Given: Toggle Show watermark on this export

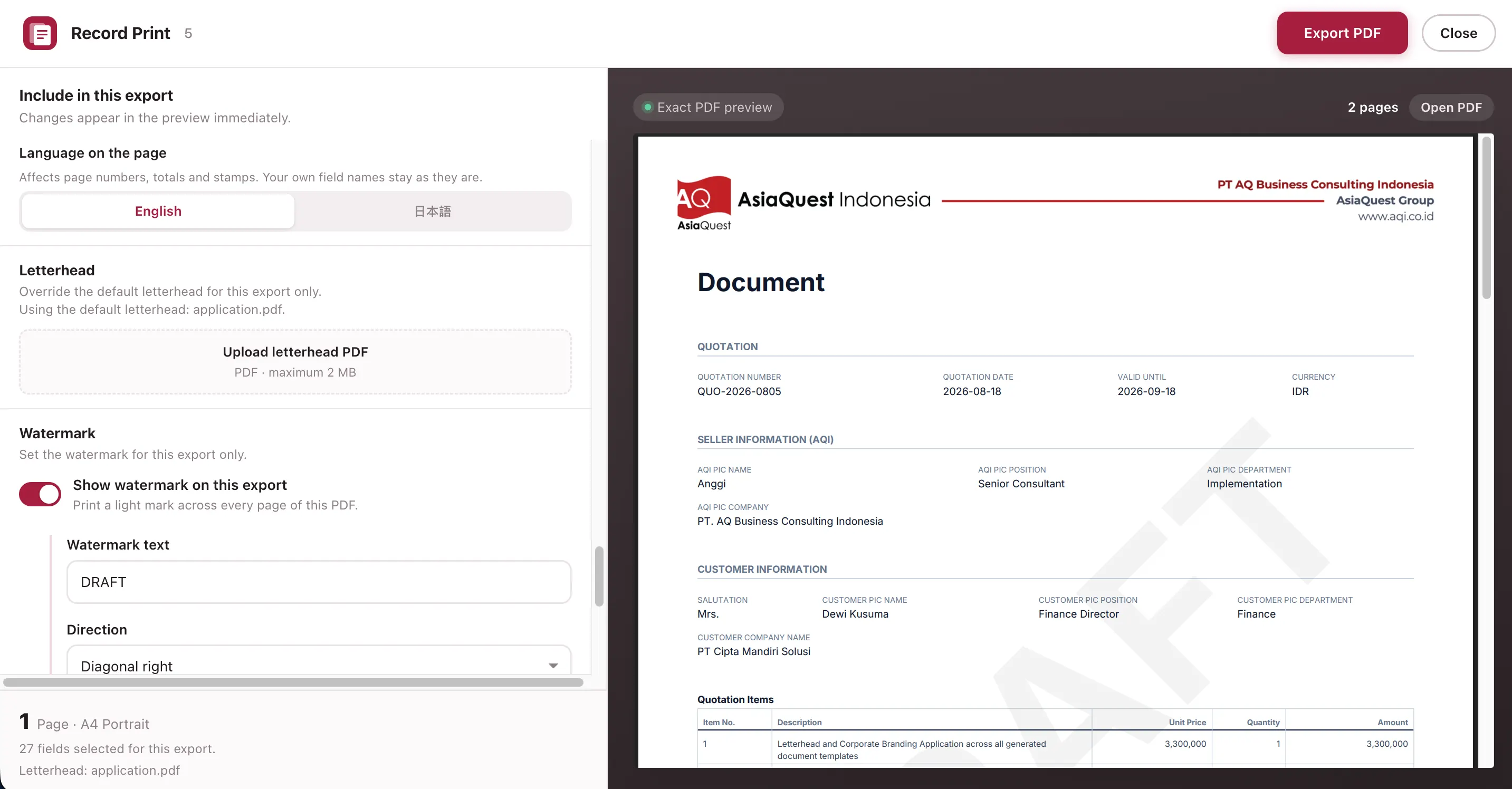Looking at the screenshot, I should pyautogui.click(x=40, y=494).
